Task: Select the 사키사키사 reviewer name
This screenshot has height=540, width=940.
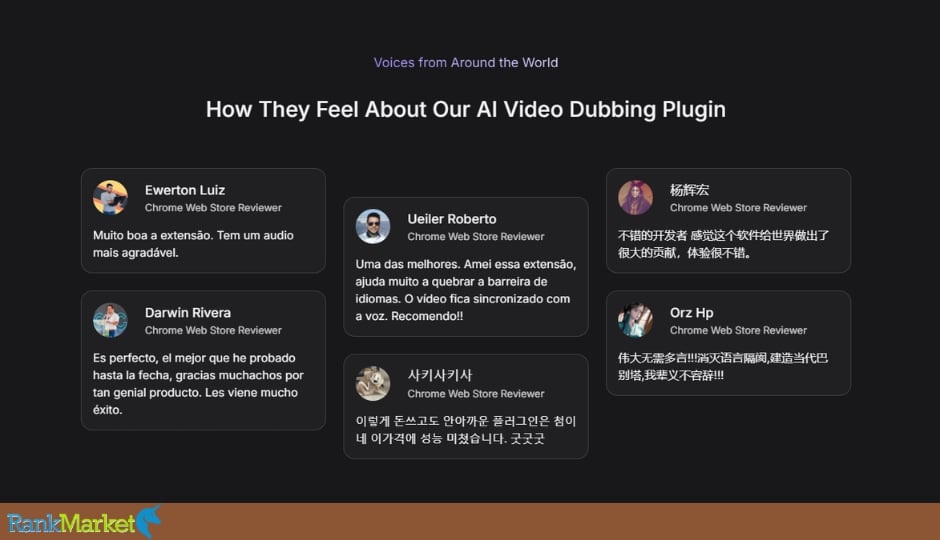Action: pos(440,375)
